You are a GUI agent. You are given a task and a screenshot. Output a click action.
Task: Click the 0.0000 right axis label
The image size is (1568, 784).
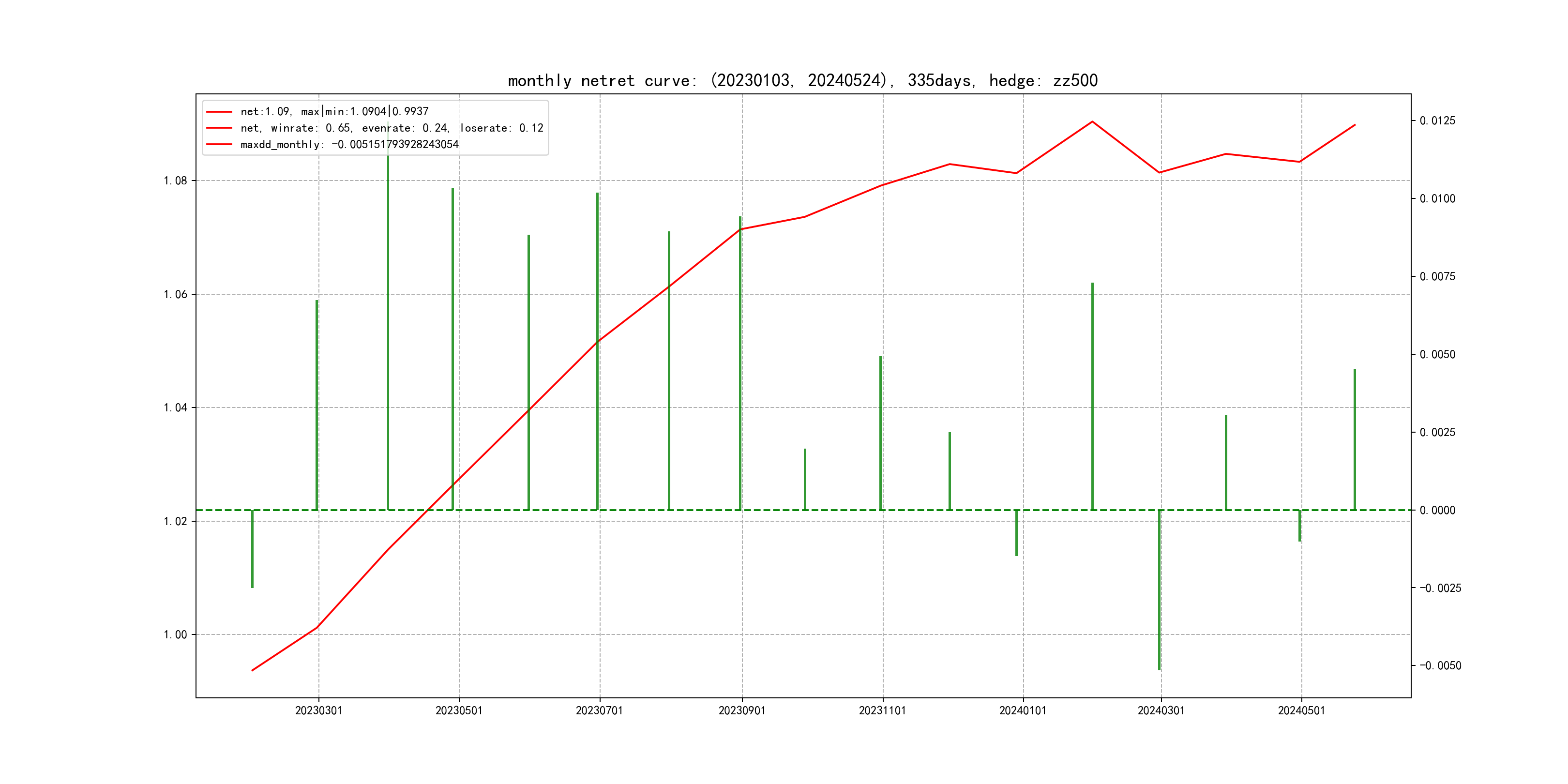click(x=1437, y=511)
